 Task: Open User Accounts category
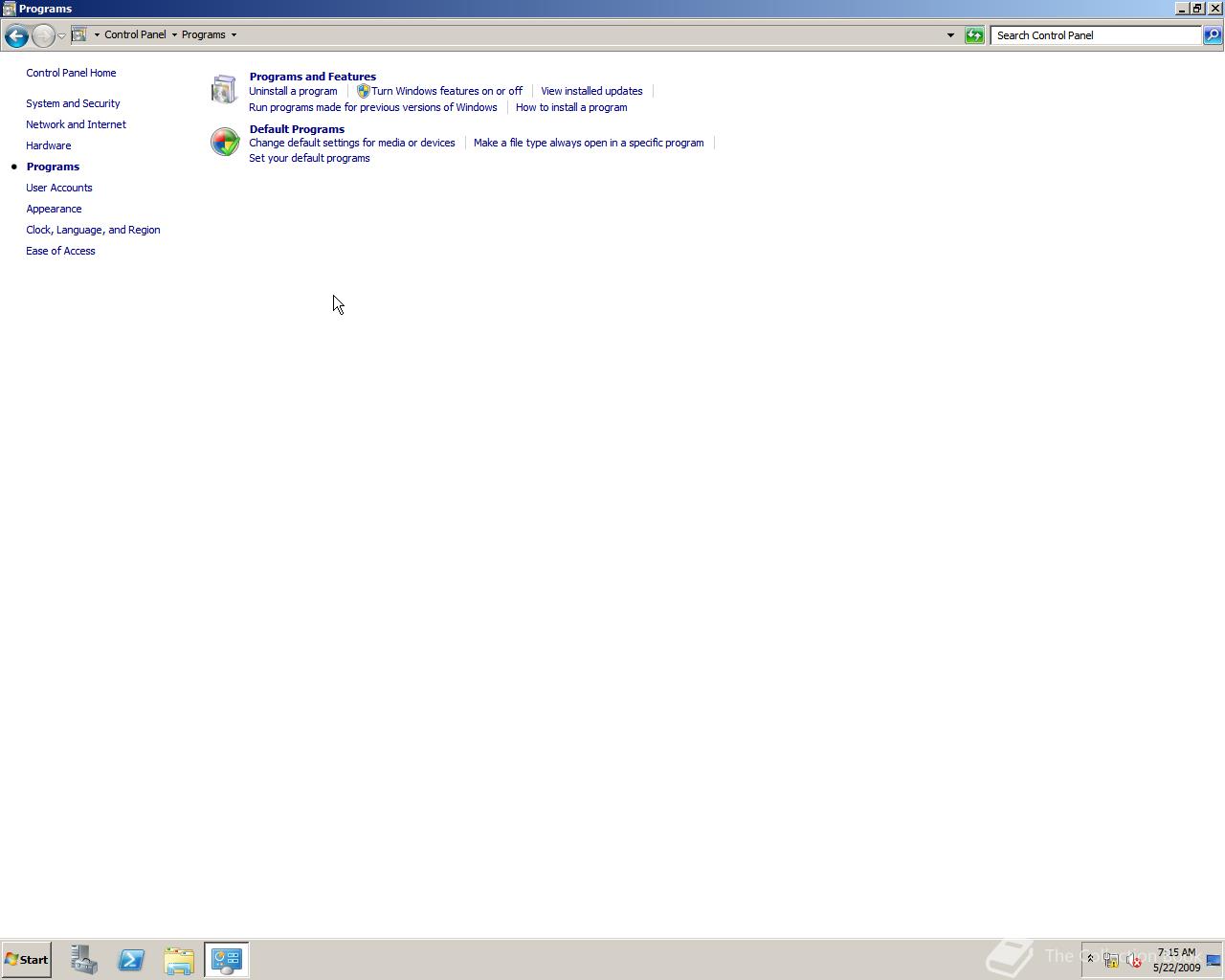coord(59,188)
